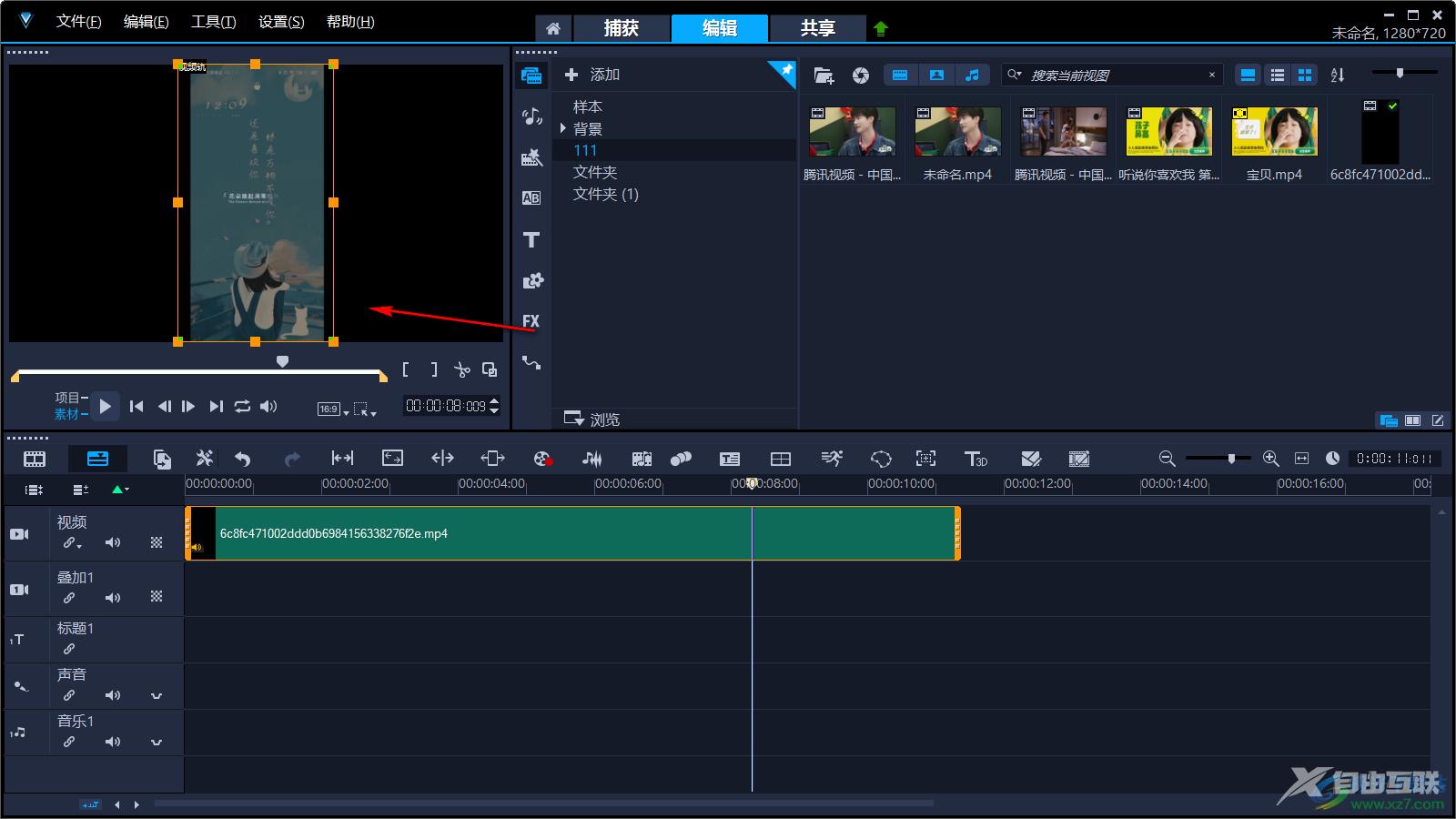Switch to the 共享 tab

[x=818, y=28]
